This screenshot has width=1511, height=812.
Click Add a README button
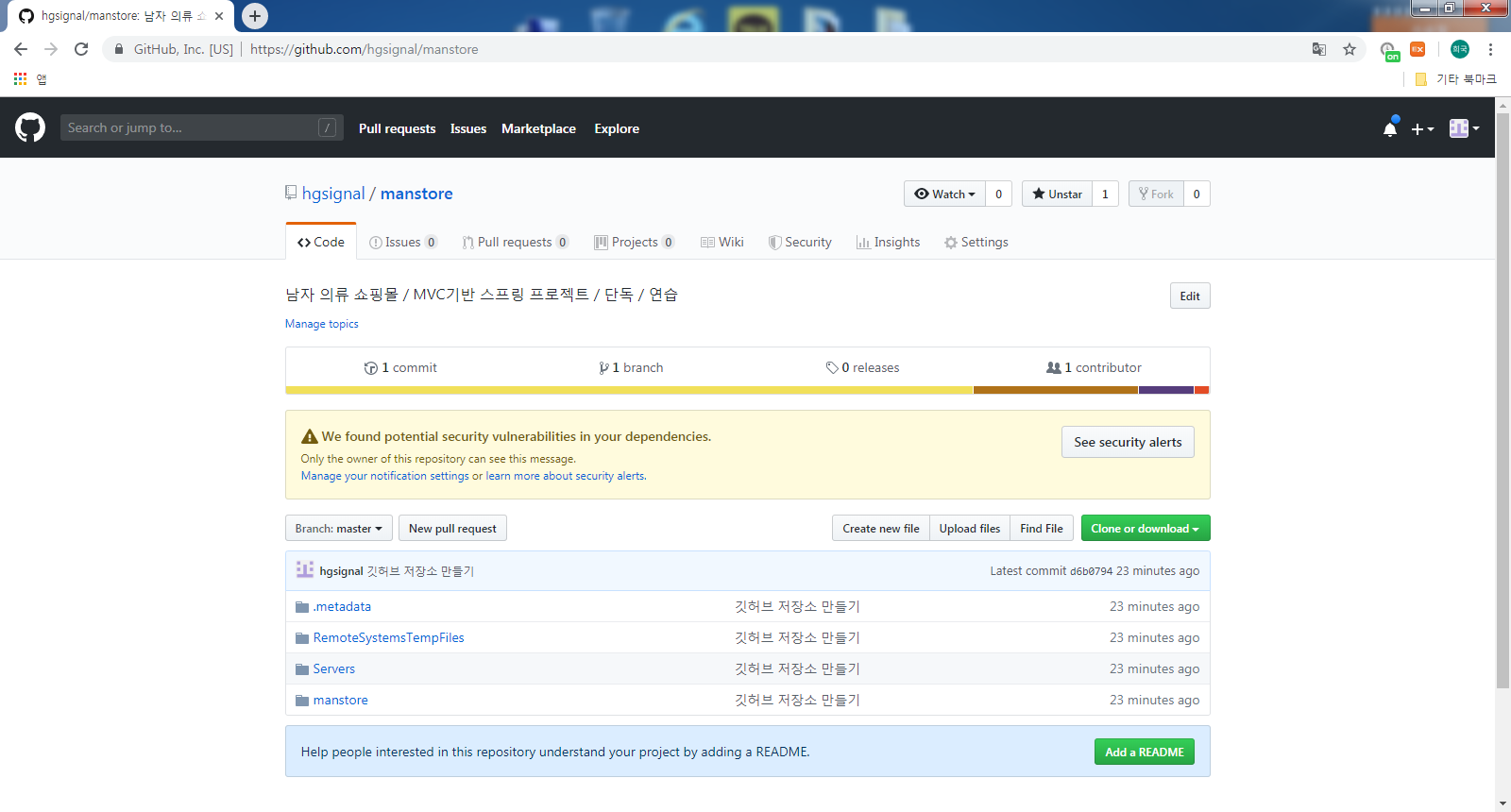tap(1145, 752)
